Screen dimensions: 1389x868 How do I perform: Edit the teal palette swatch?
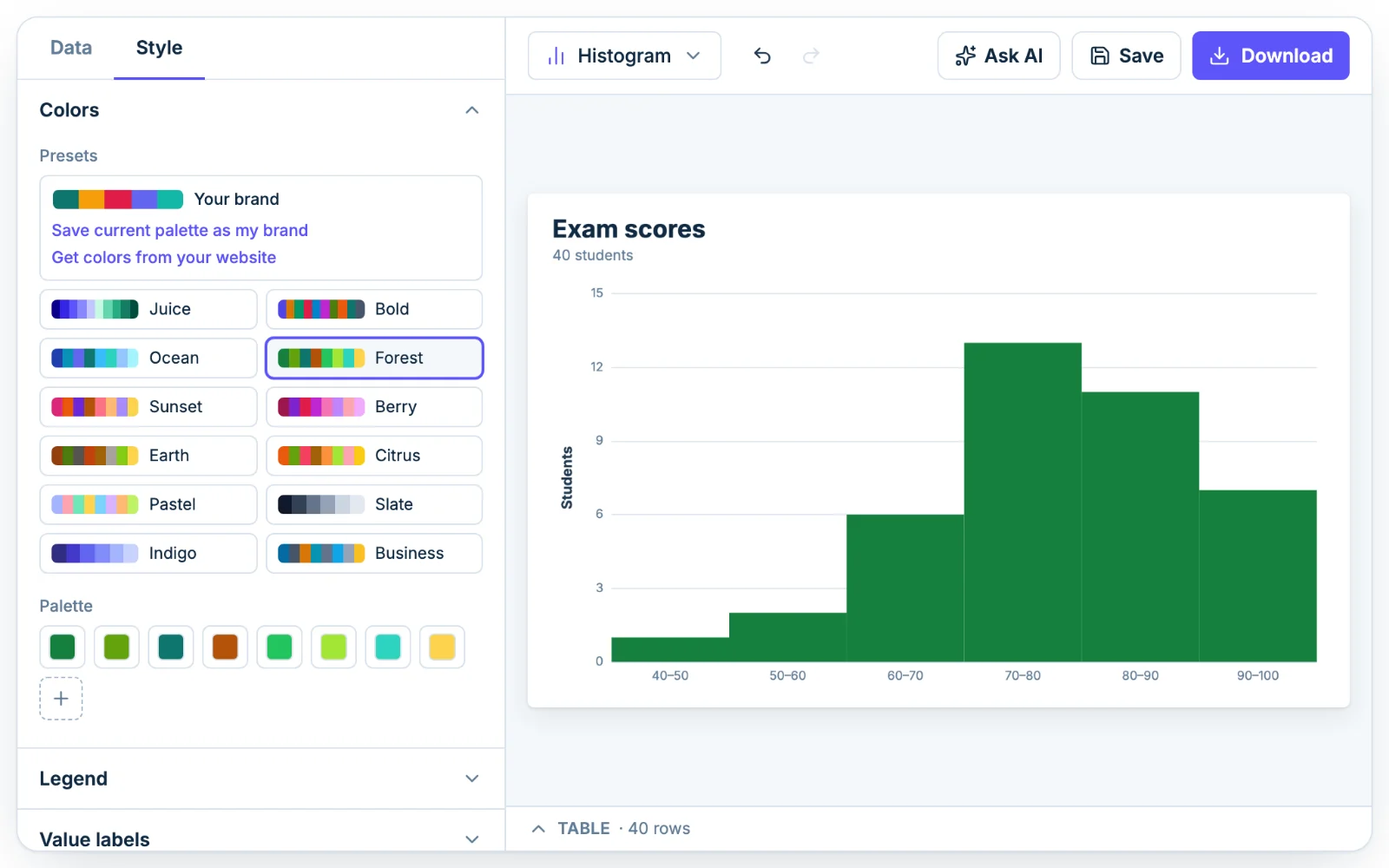pyautogui.click(x=171, y=647)
